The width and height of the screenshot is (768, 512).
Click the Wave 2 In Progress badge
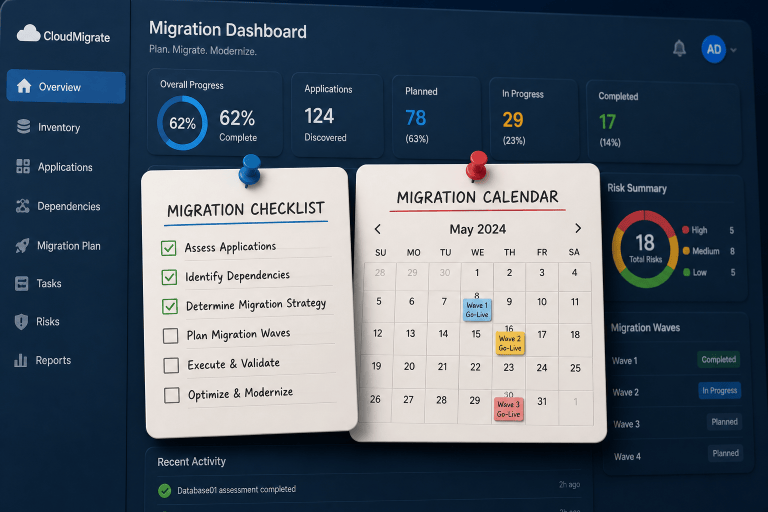720,390
